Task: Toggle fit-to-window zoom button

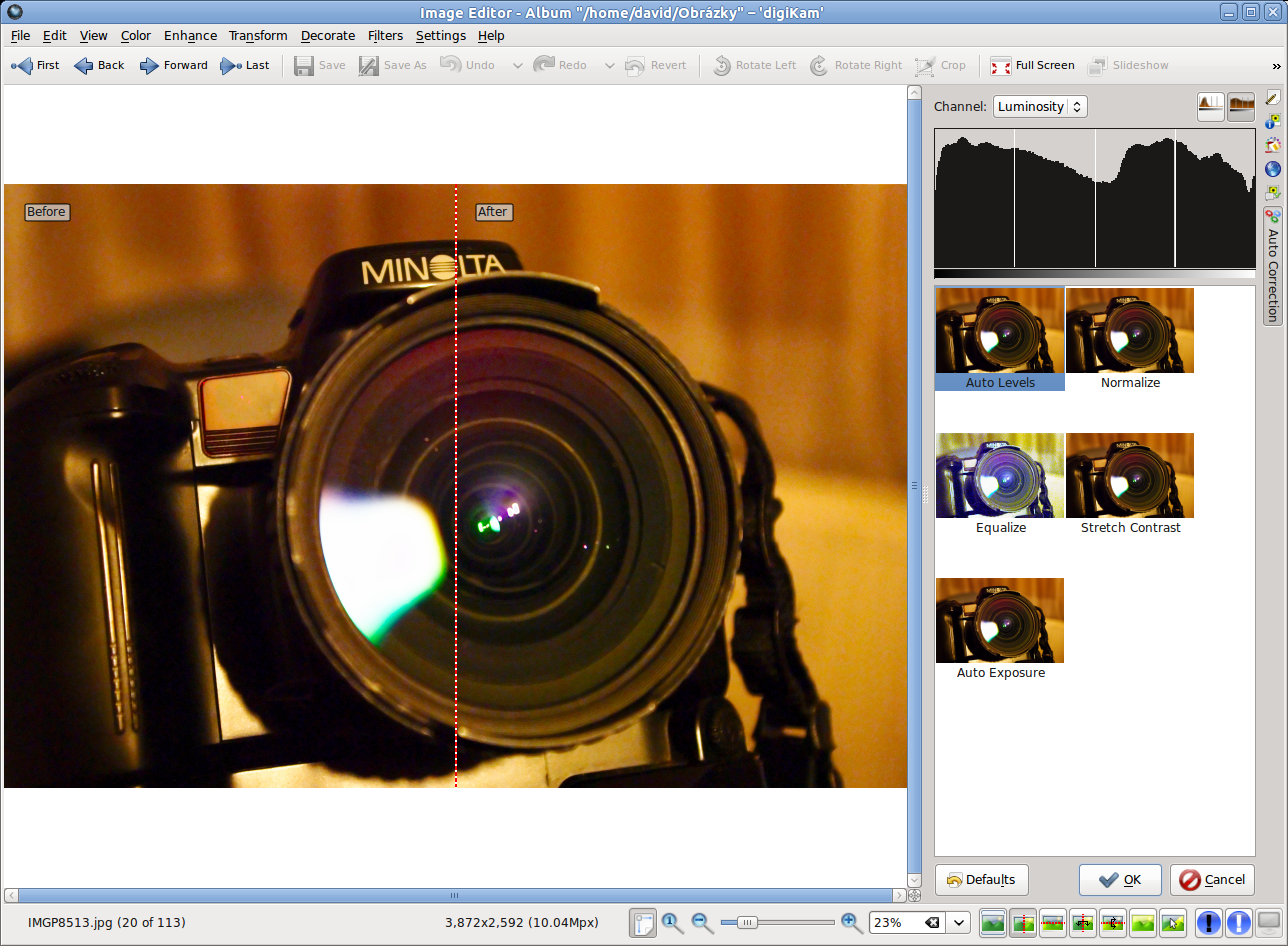Action: 643,922
